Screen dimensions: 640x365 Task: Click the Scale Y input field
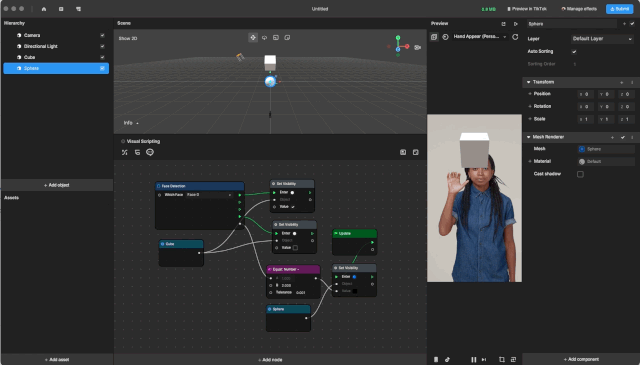(x=606, y=119)
